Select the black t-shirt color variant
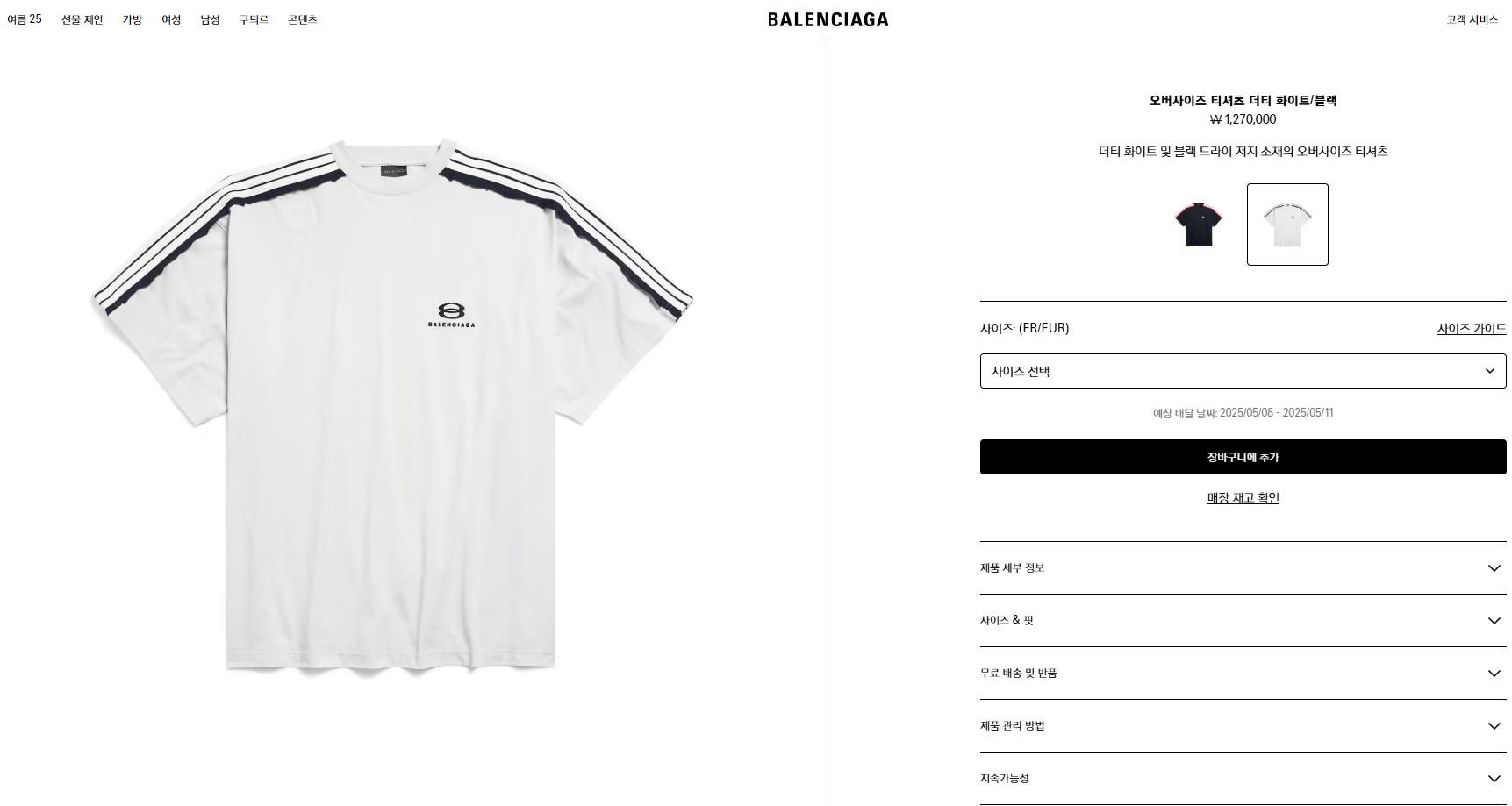The image size is (1512, 806). 1198,225
